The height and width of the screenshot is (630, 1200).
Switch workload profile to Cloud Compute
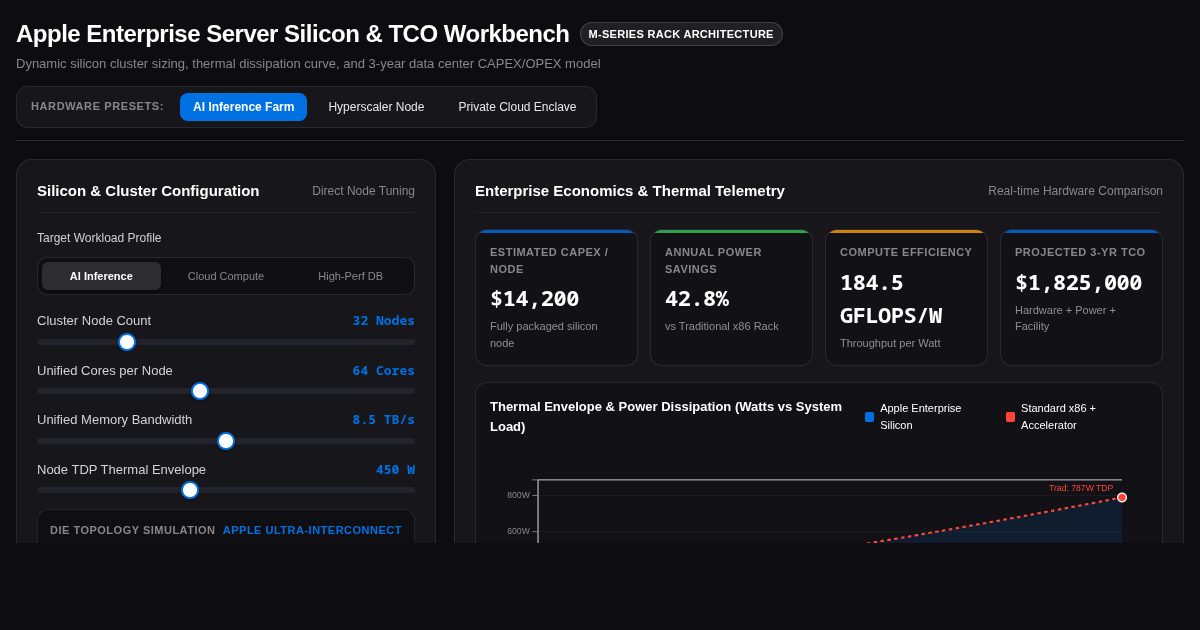(x=226, y=276)
